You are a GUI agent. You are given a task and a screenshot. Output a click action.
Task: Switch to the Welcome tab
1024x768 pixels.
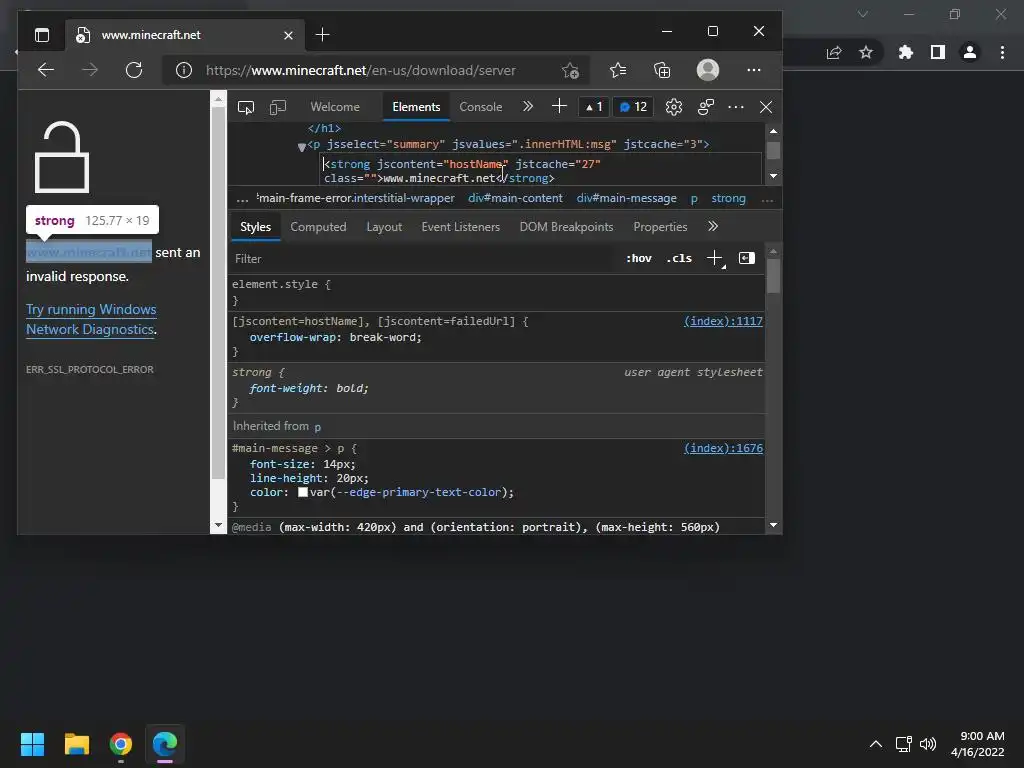335,106
